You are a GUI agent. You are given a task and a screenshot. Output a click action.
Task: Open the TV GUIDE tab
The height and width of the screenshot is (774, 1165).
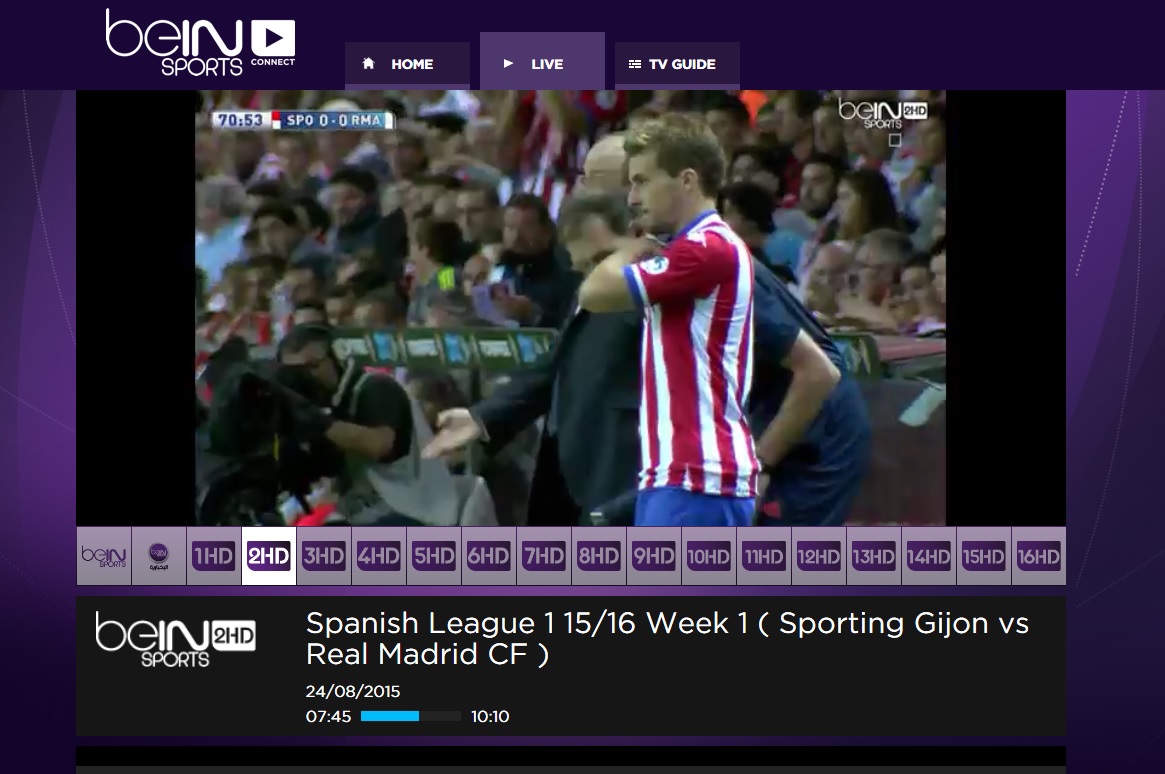[x=677, y=65]
